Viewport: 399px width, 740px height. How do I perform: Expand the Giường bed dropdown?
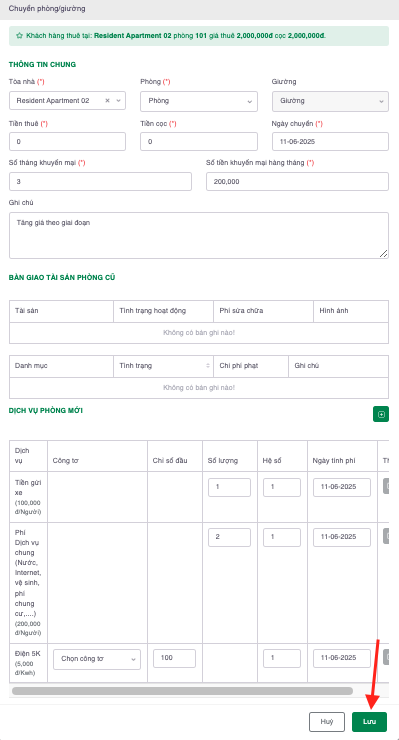[x=330, y=101]
